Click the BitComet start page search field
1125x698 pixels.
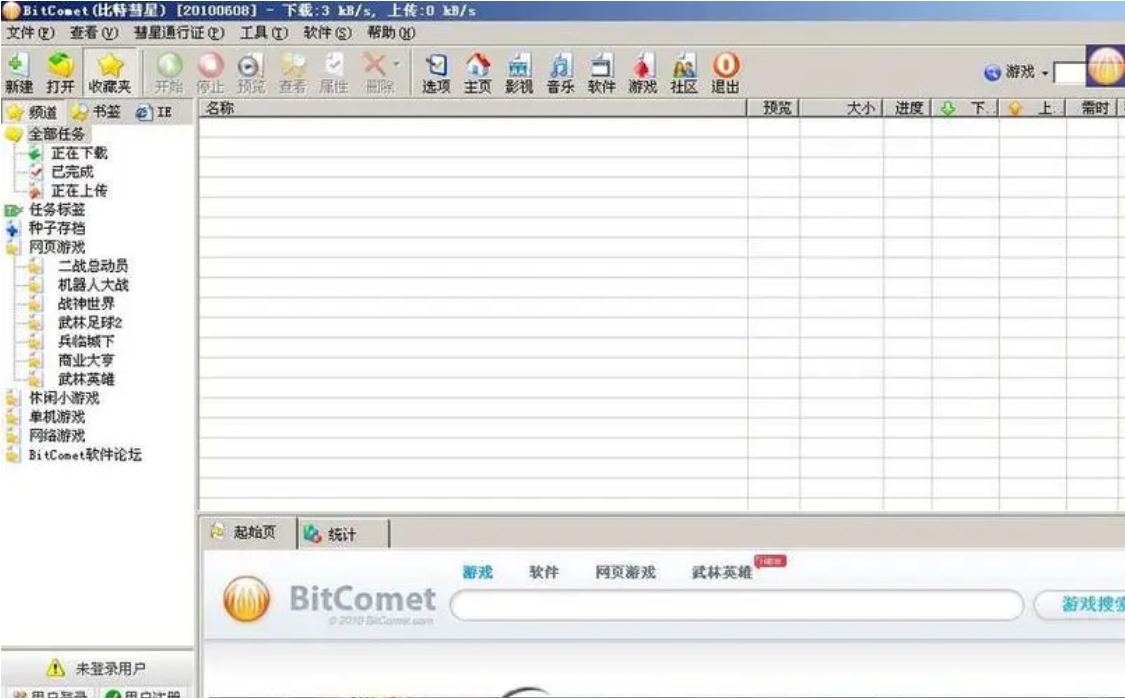[737, 605]
